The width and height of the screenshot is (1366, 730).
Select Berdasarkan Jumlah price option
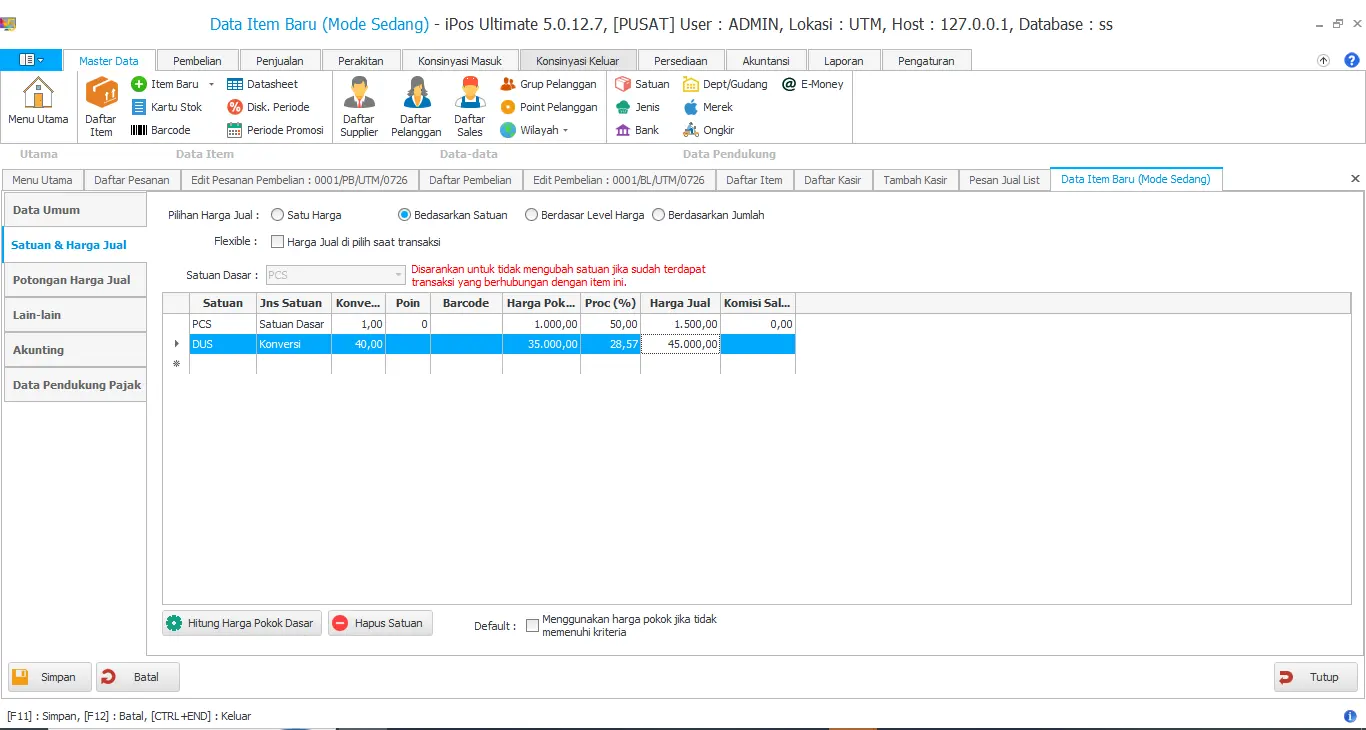[659, 215]
